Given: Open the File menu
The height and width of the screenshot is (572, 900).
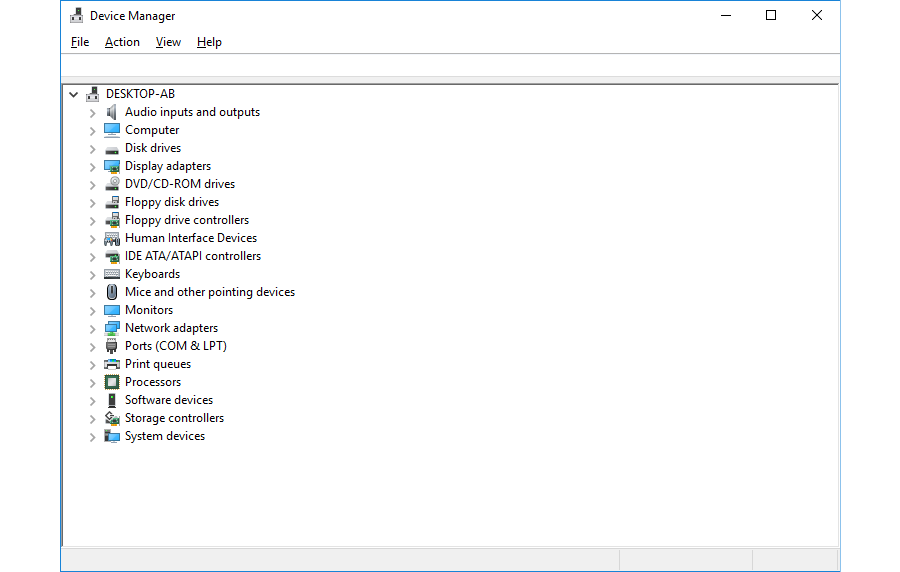Looking at the screenshot, I should point(80,42).
